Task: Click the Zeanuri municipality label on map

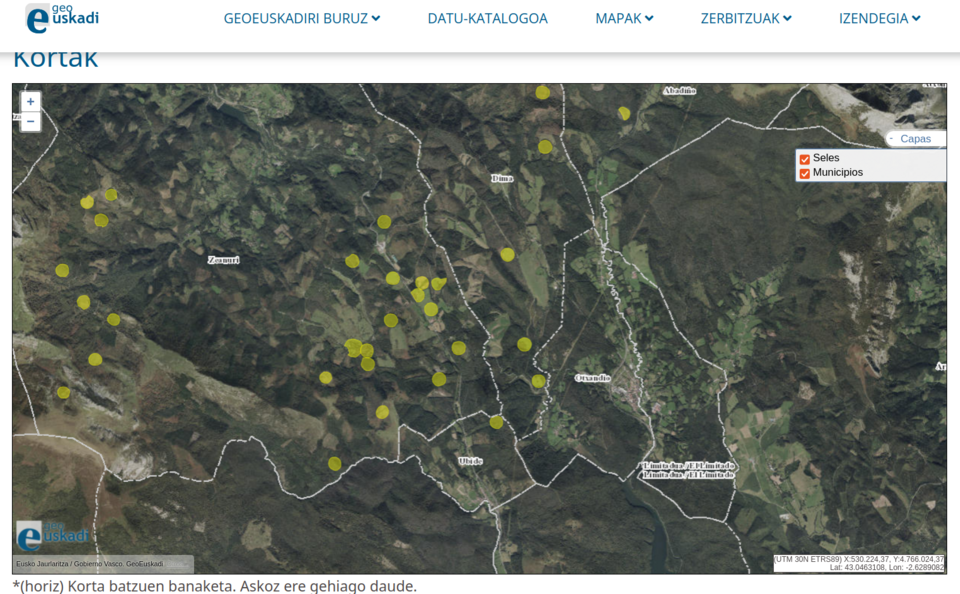Action: pos(223,260)
